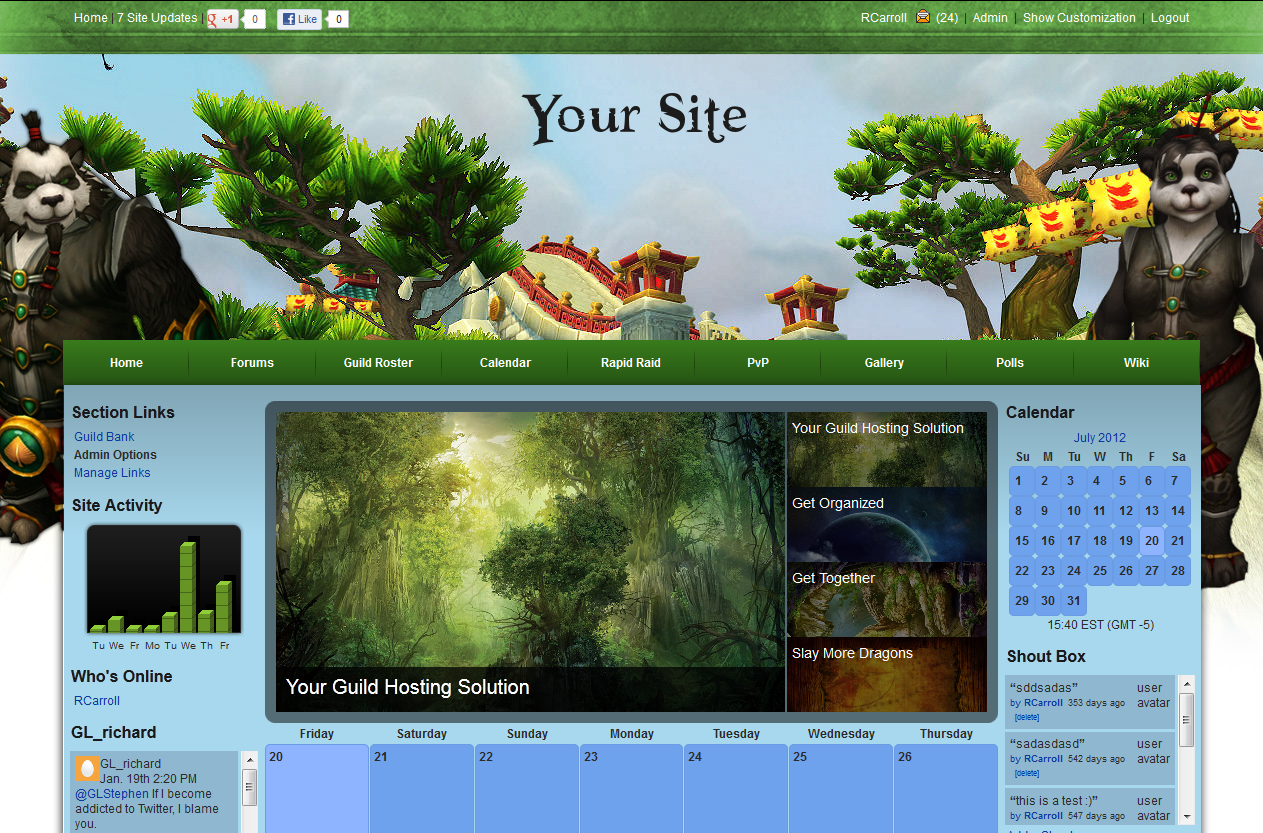Screen dimensions: 1263x833
Task: Click GL_richard's orange Twitter avatar
Action: pos(87,769)
